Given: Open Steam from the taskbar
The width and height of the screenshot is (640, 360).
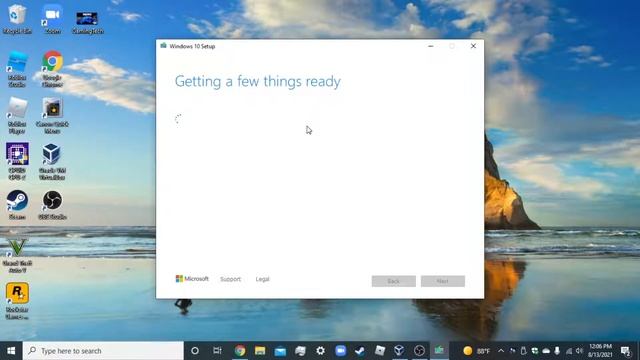Looking at the screenshot, I should click(360, 351).
